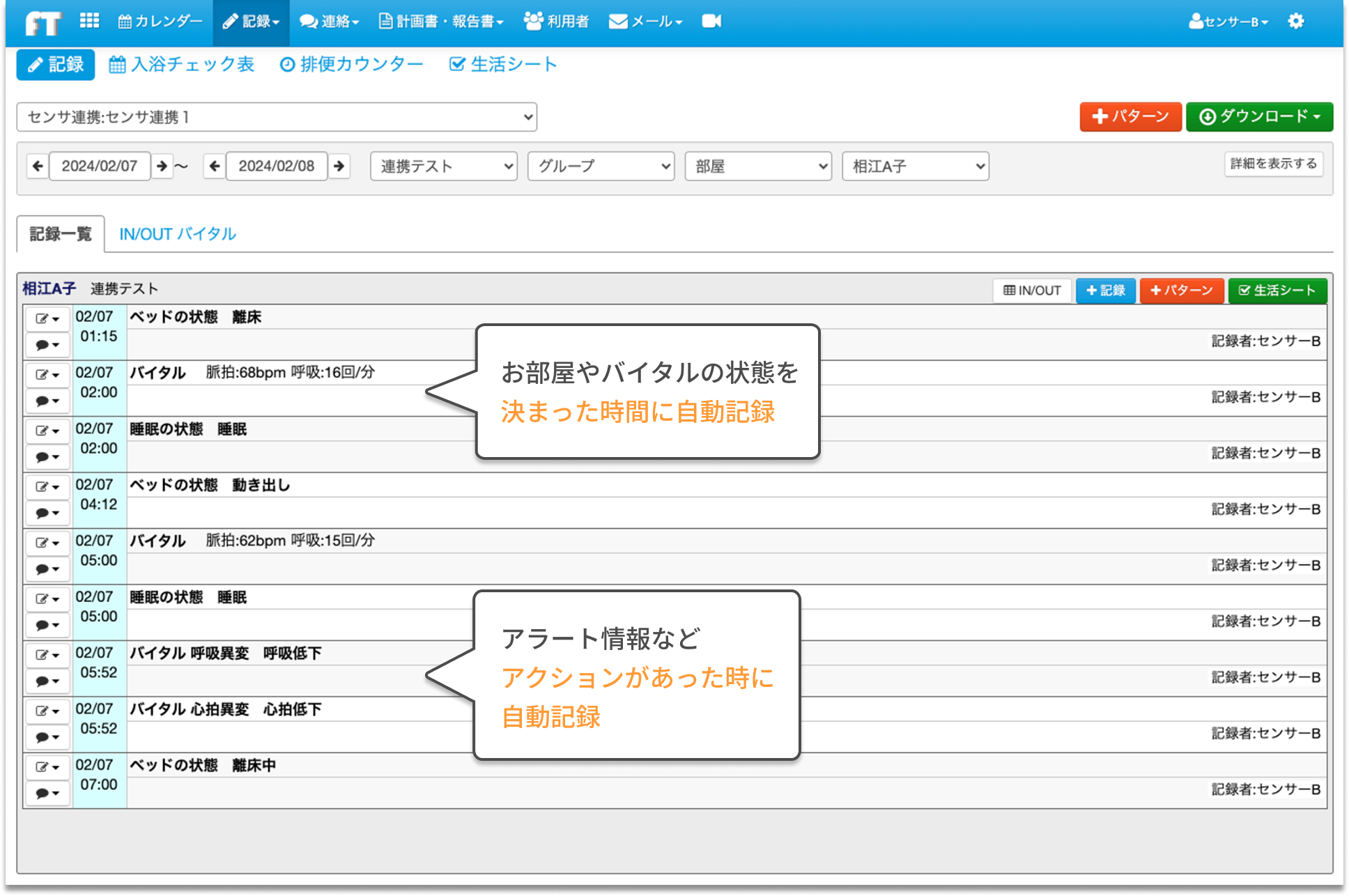1349x896 pixels.
Task: Switch to the IN/OUT バイタル tab
Action: 178,233
